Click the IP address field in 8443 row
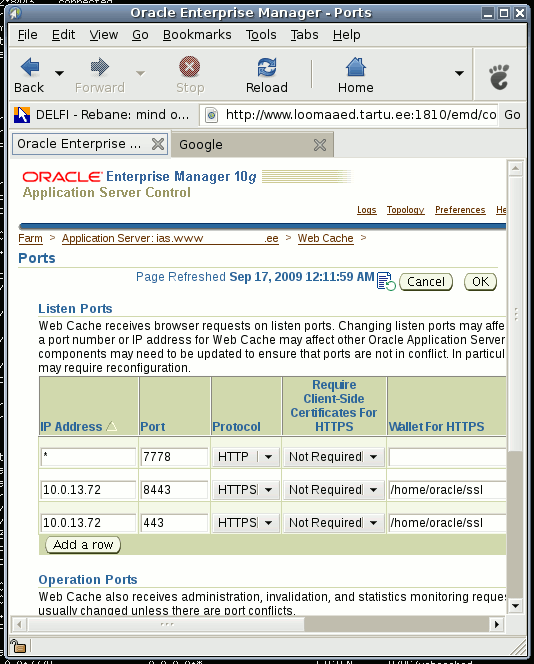Image resolution: width=534 pixels, height=664 pixels. tap(89, 490)
